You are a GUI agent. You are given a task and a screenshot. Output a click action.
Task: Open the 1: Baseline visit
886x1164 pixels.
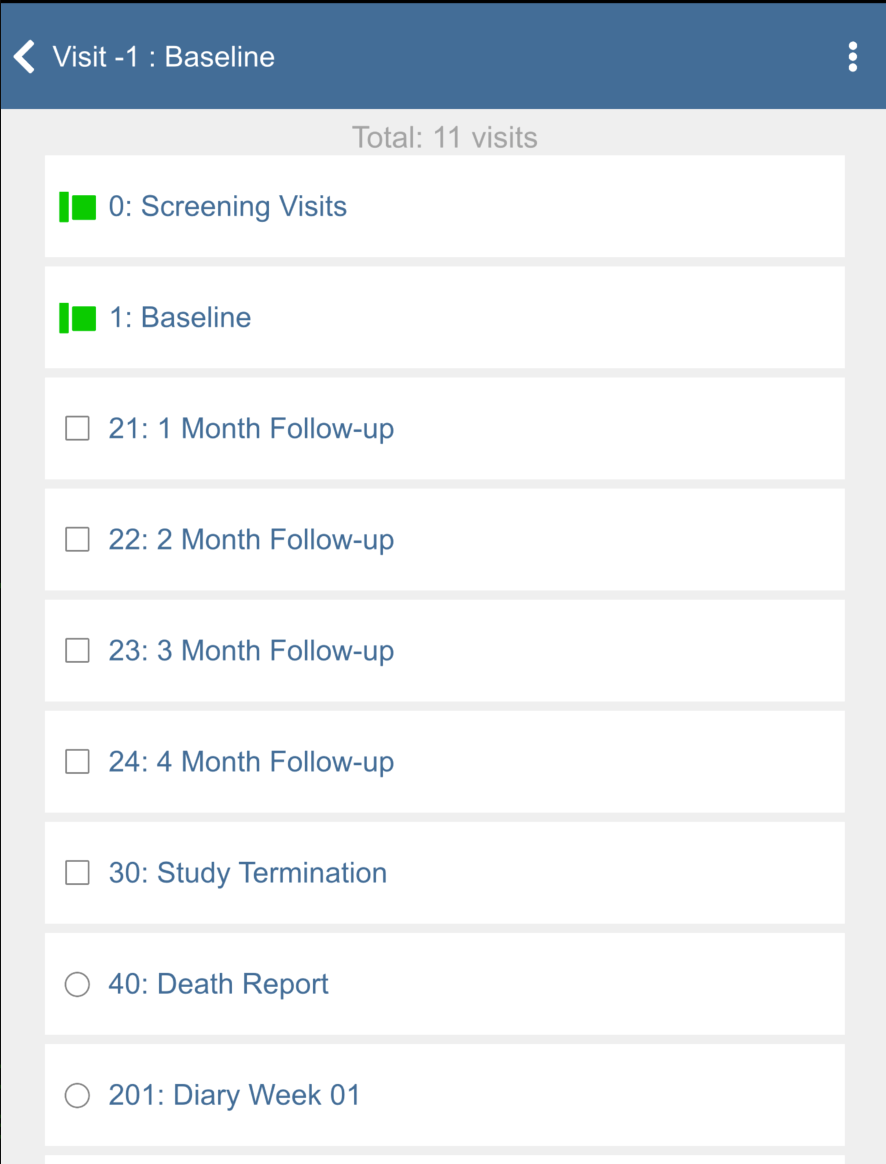click(x=180, y=318)
